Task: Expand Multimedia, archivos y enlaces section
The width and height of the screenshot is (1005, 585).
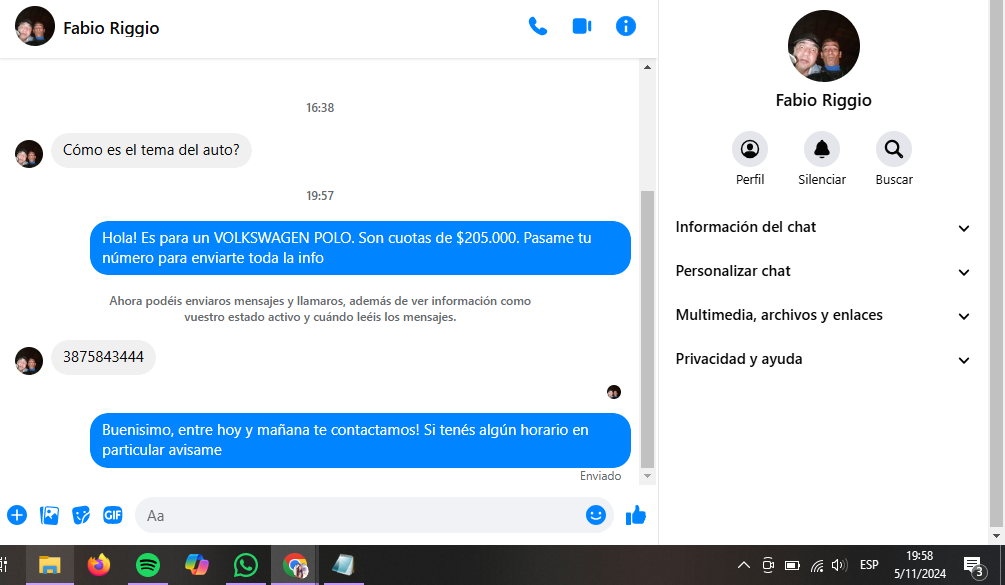Action: coord(823,316)
